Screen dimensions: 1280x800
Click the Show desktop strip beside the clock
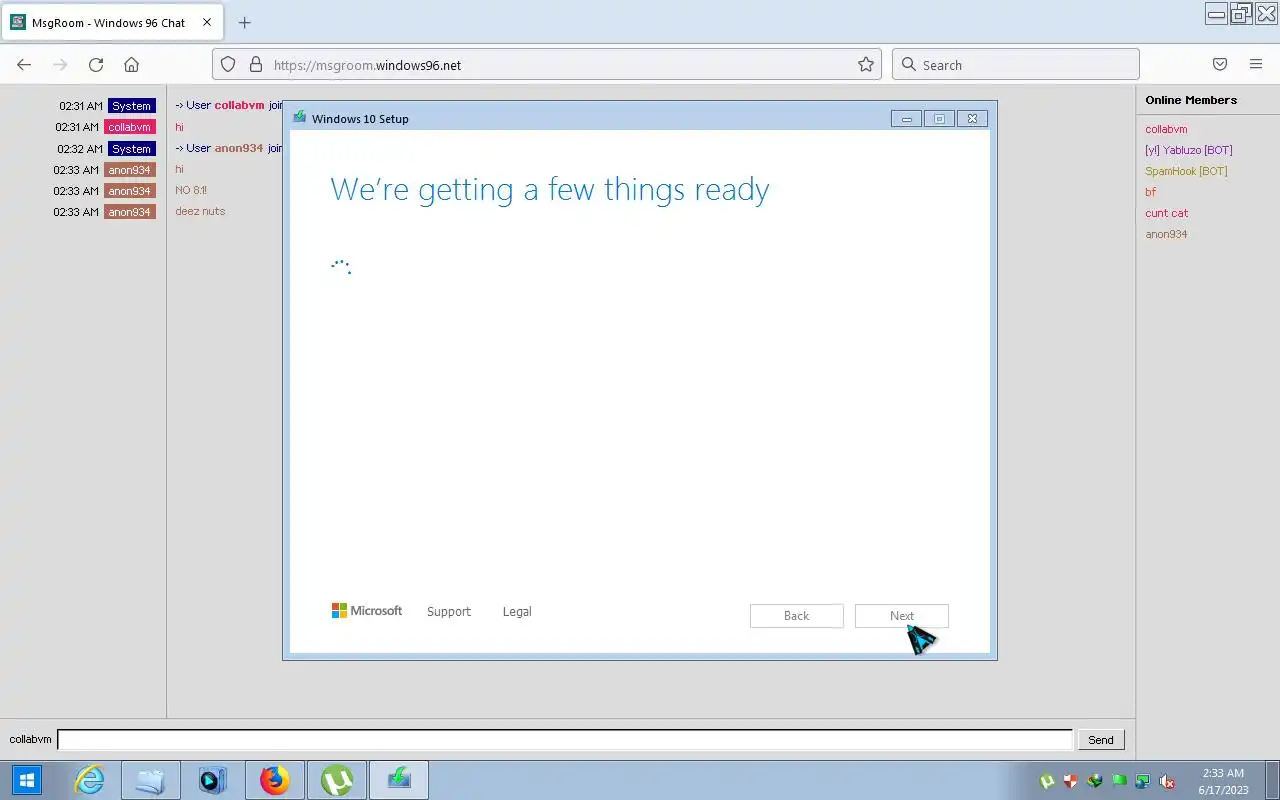[1274, 780]
